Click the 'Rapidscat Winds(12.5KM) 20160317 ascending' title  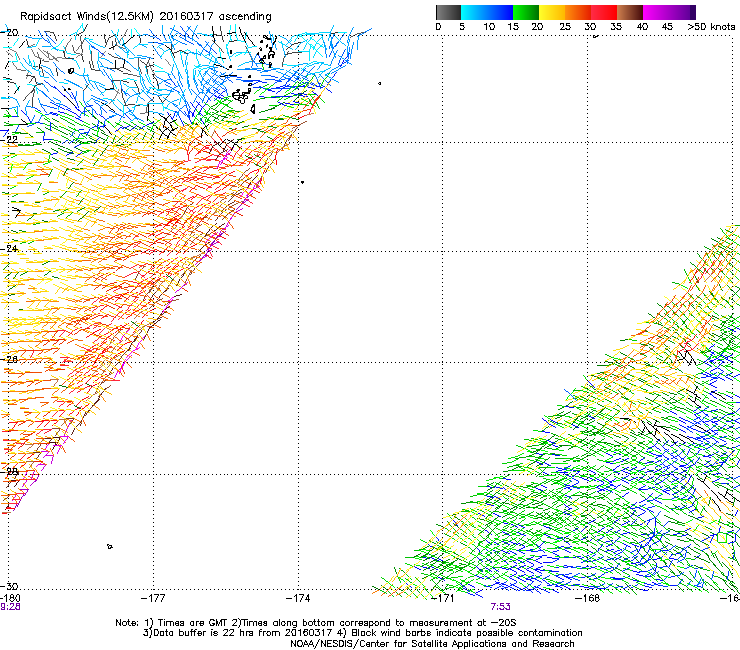tap(145, 17)
